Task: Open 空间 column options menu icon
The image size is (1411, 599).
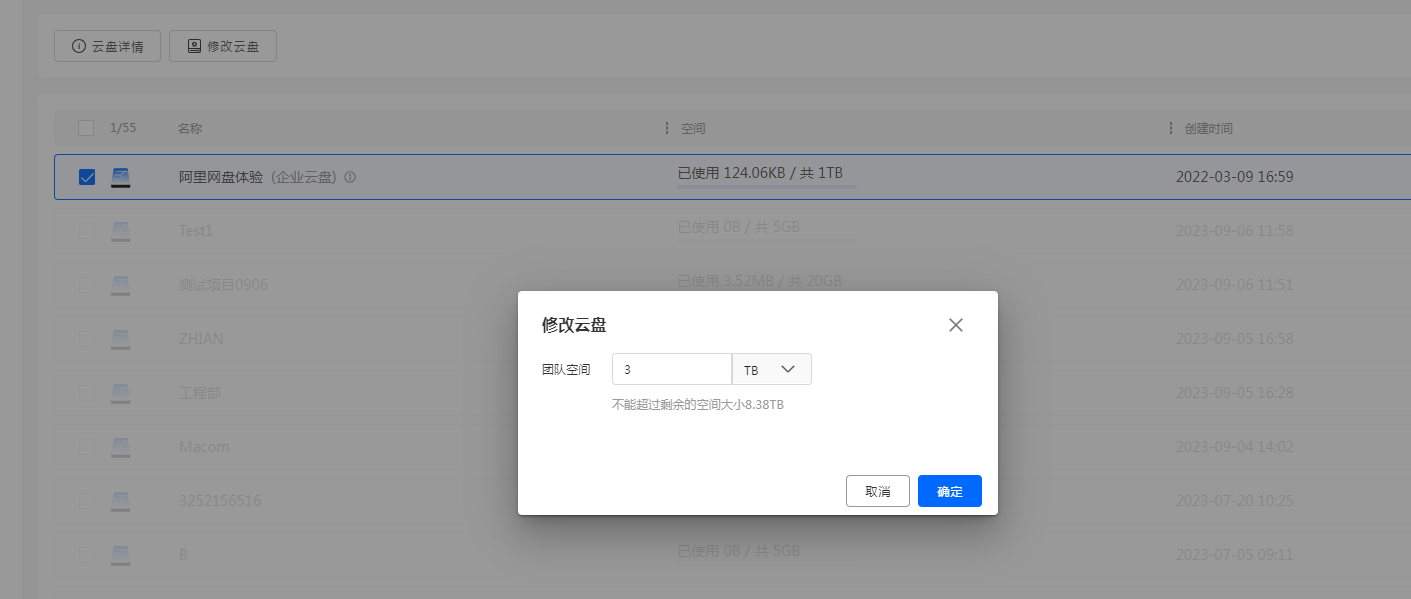Action: 668,128
